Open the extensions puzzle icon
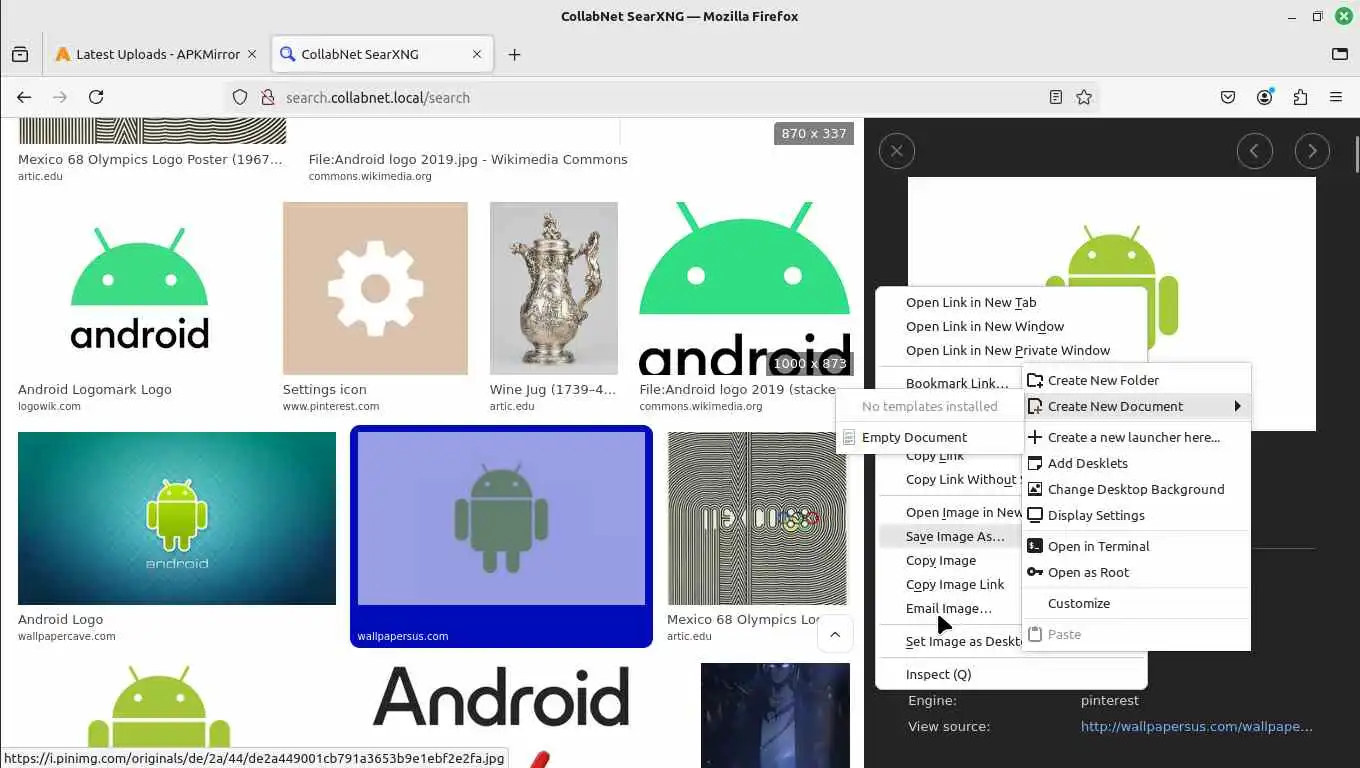Viewport: 1360px width, 768px height. pos(1300,97)
